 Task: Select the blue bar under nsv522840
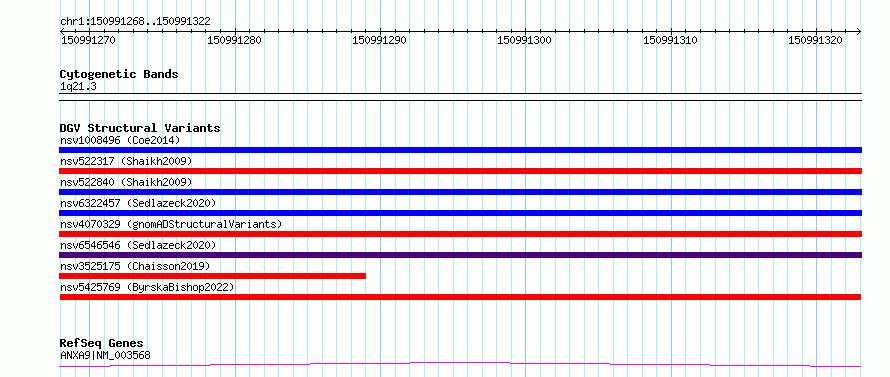[460, 192]
